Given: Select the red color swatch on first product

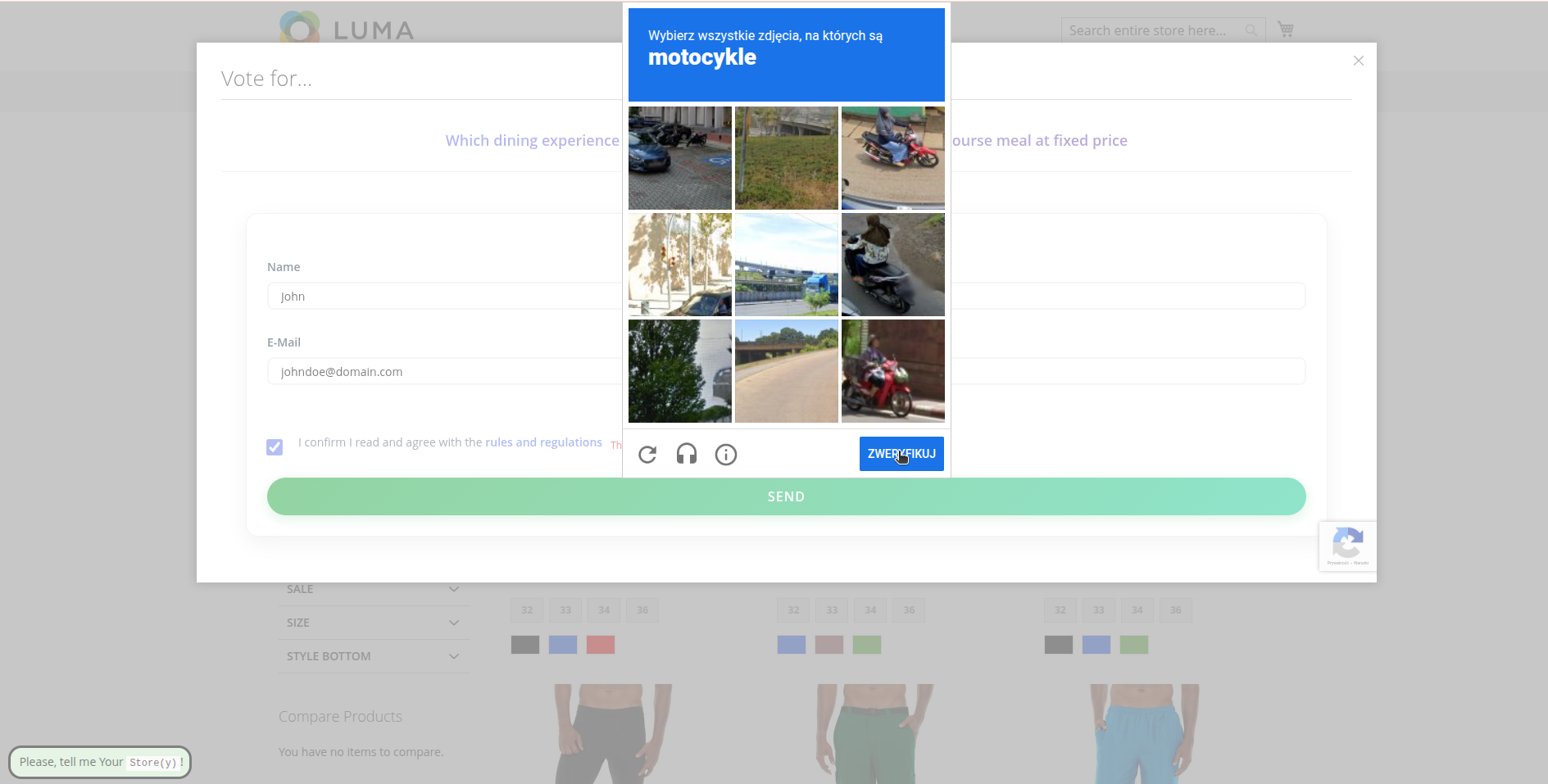Looking at the screenshot, I should pyautogui.click(x=601, y=645).
